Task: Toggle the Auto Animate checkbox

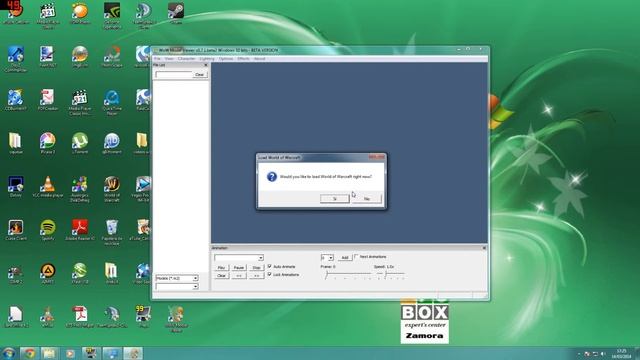Action: 270,266
